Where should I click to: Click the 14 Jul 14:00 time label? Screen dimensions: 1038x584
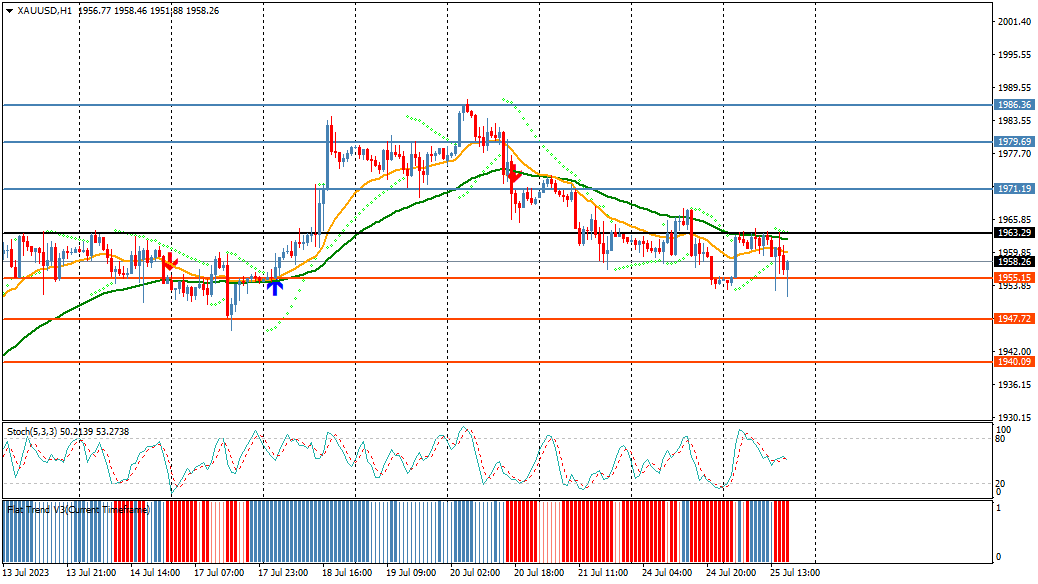tap(155, 573)
